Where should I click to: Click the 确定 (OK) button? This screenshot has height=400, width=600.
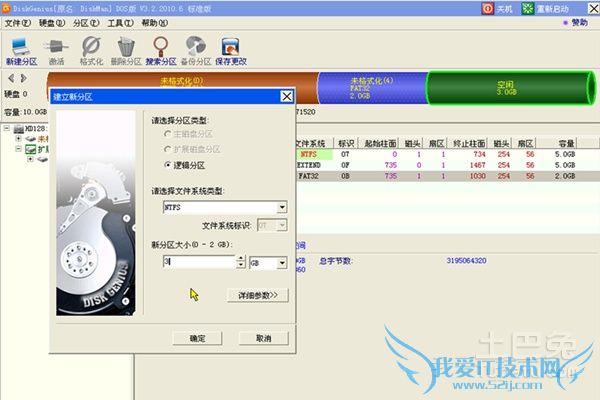[197, 338]
